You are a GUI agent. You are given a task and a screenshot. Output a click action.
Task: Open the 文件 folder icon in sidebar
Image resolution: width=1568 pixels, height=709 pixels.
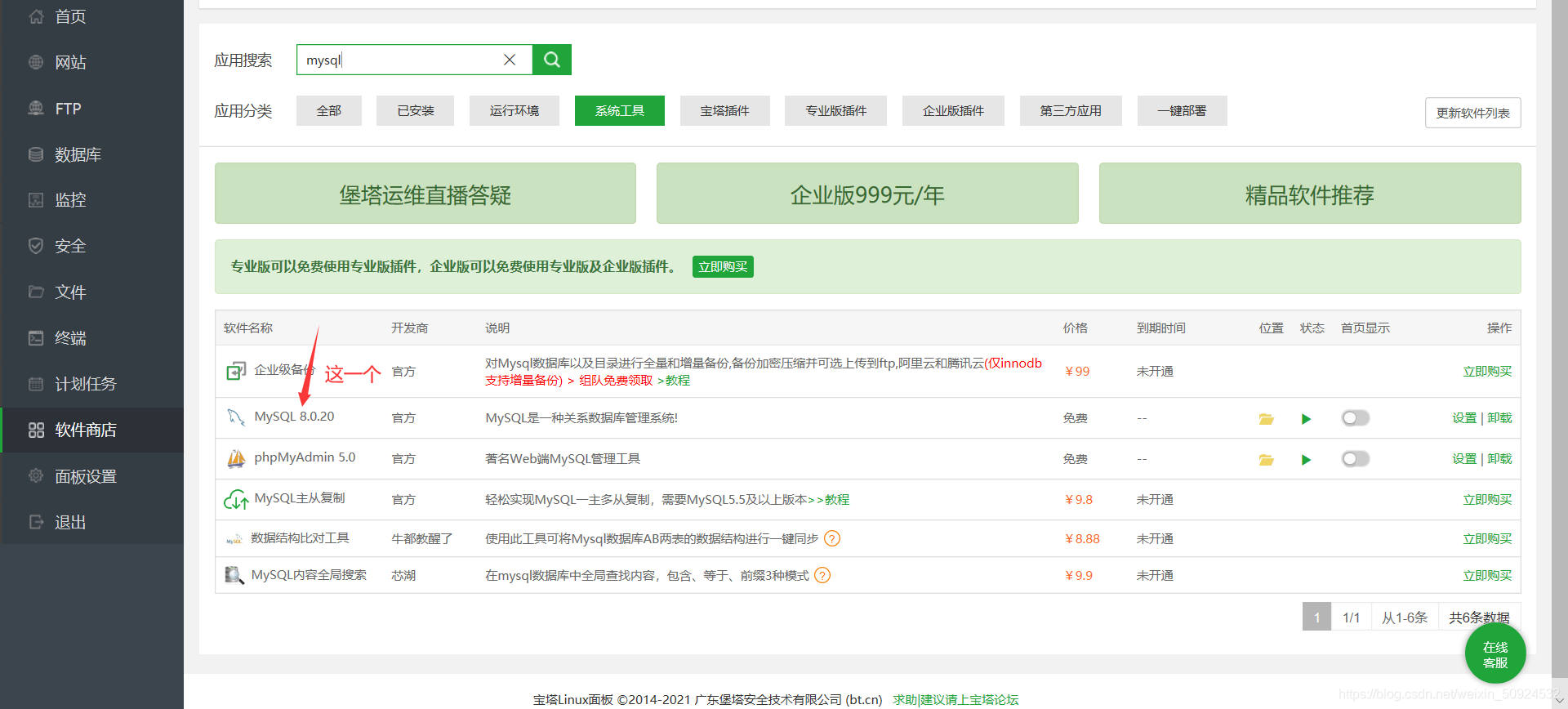(x=36, y=292)
